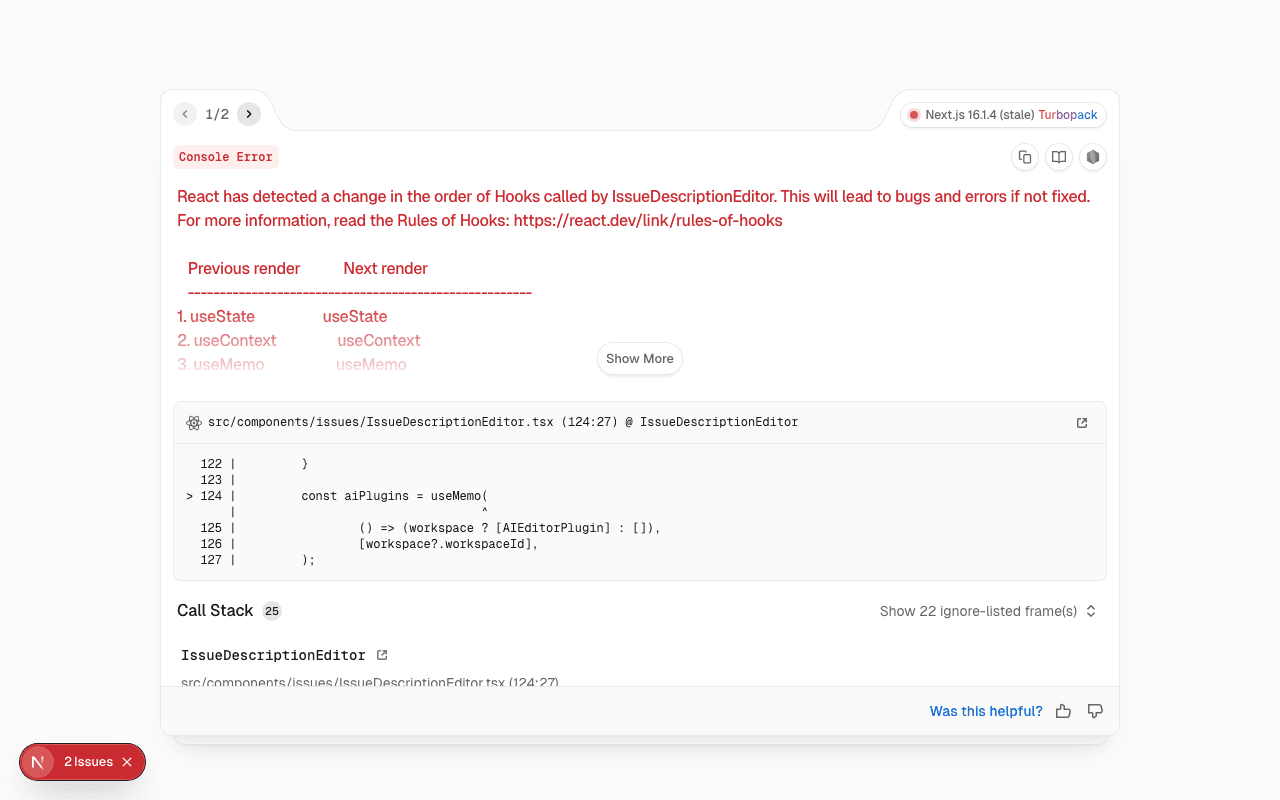
Task: Click the Turbopack link
Action: pyautogui.click(x=1068, y=115)
